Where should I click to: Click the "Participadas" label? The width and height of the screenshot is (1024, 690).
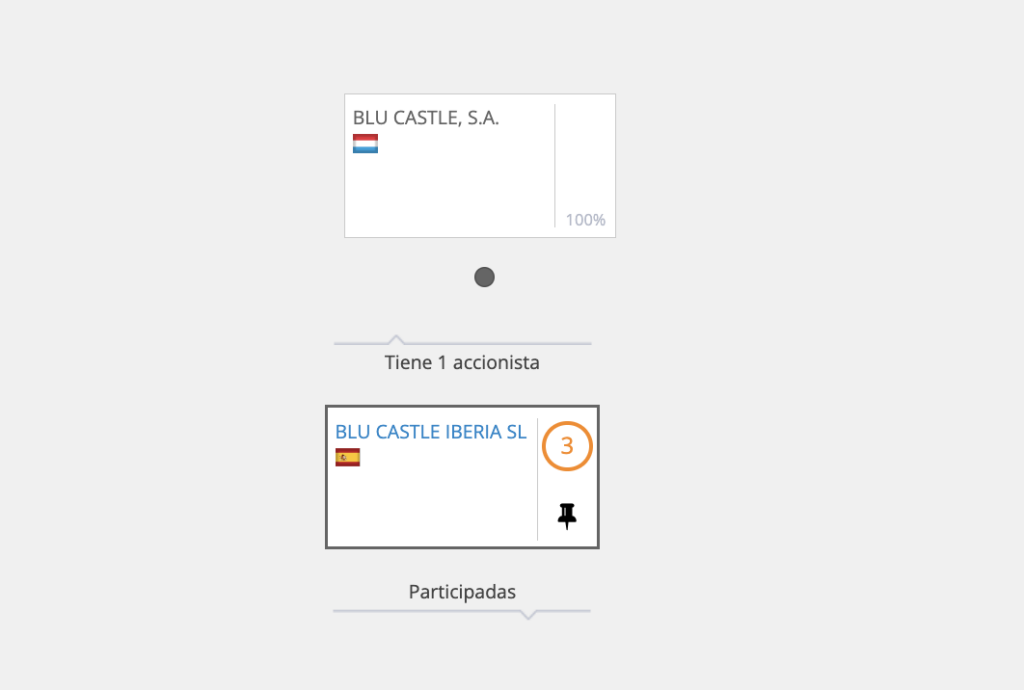coord(462,592)
